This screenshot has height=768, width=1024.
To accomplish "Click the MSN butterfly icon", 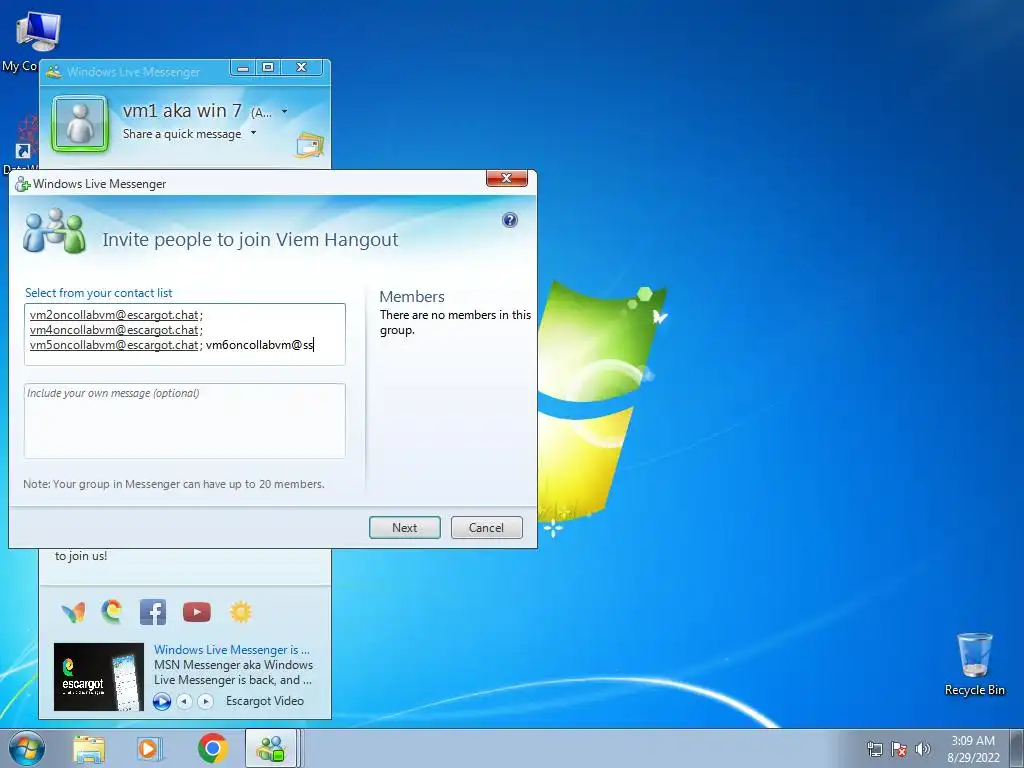I will [x=73, y=612].
